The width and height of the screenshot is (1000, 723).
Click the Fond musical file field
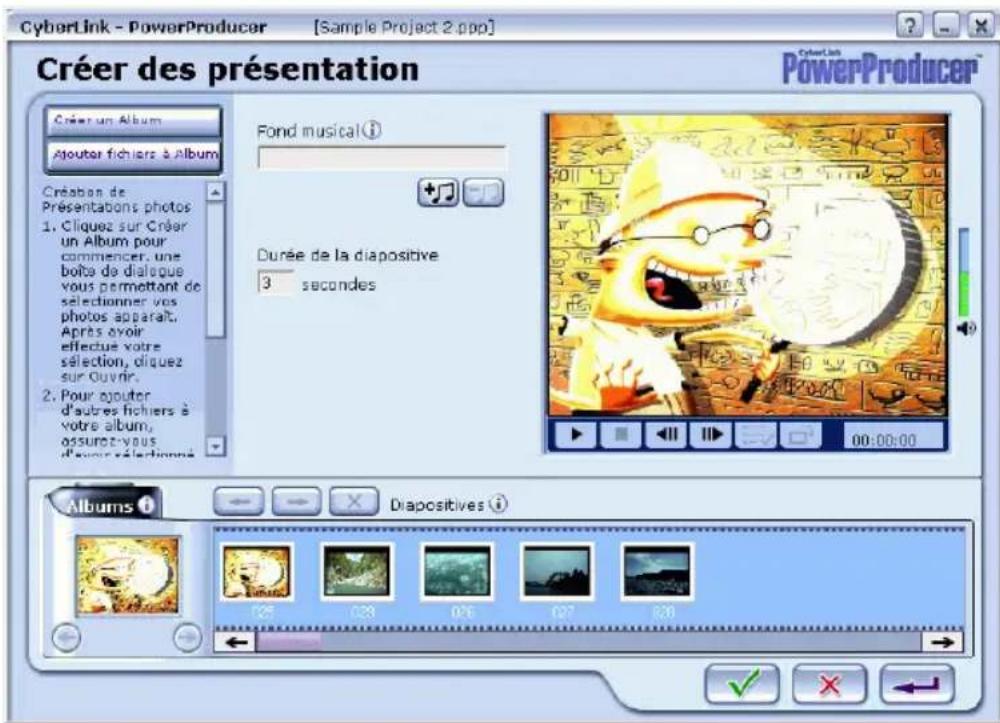[x=381, y=157]
